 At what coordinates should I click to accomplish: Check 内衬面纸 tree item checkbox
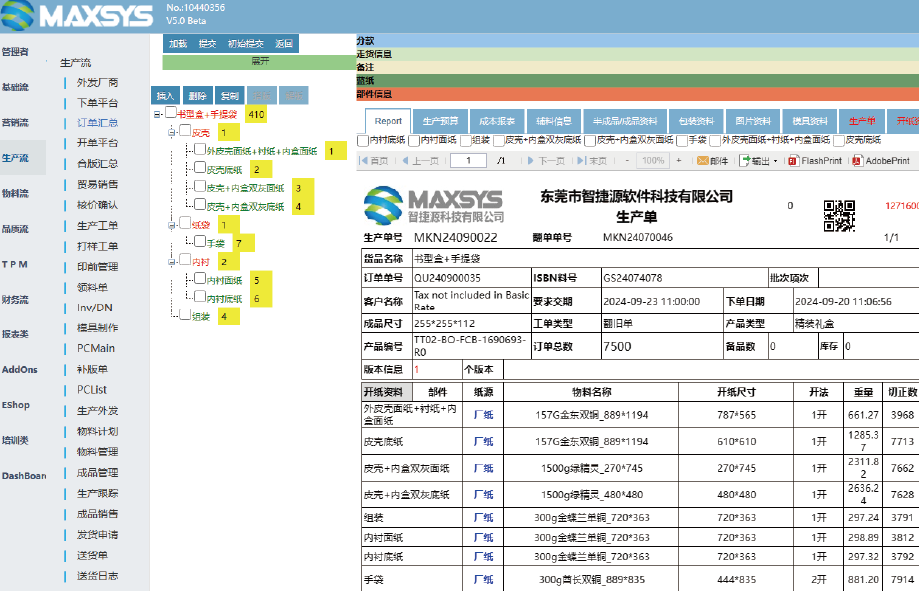[200, 278]
